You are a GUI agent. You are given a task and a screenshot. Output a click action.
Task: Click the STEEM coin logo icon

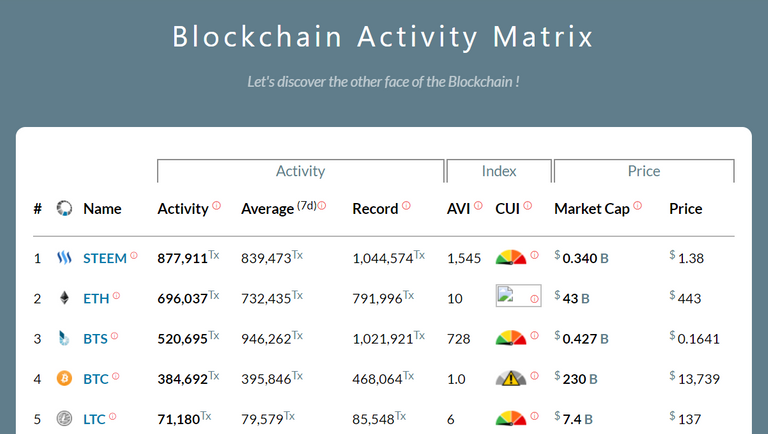tap(64, 258)
